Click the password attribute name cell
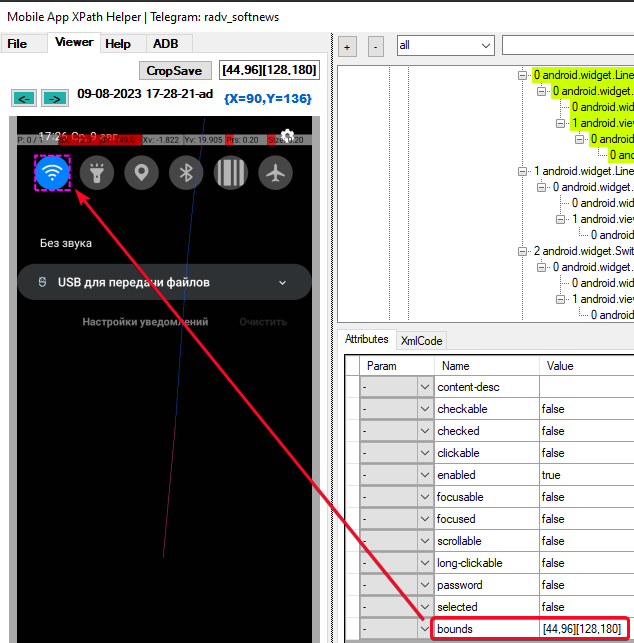 point(486,585)
